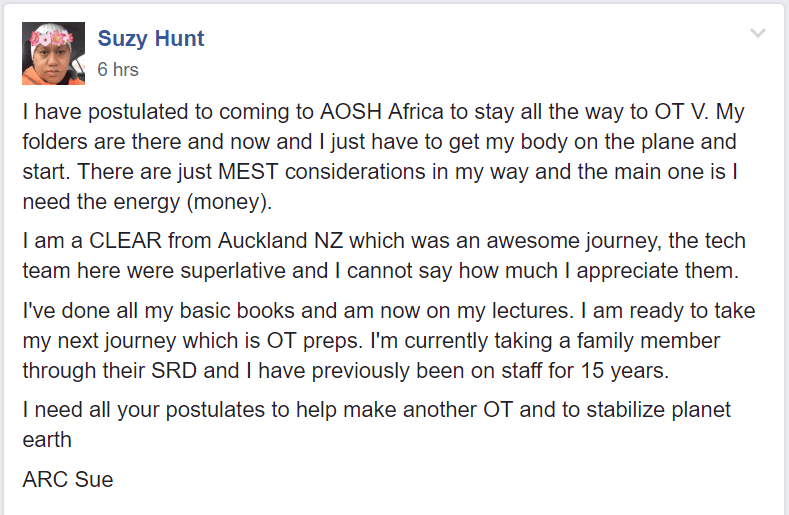789x515 pixels.
Task: Open Suzy Hunt's profile picture
Action: pos(53,53)
